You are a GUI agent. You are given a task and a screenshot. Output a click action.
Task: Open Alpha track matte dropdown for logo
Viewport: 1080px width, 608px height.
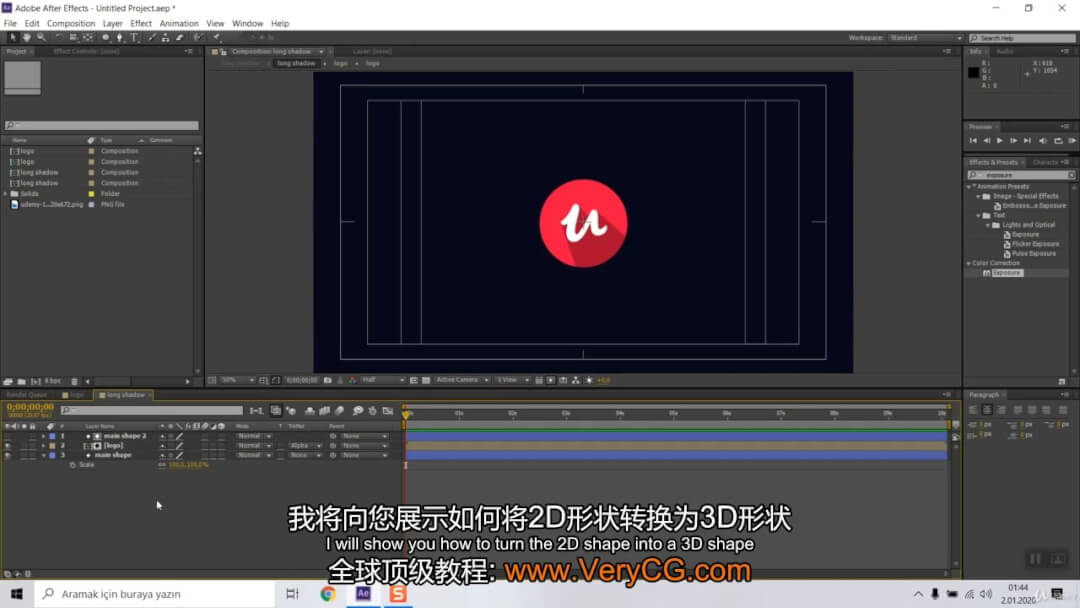point(304,445)
